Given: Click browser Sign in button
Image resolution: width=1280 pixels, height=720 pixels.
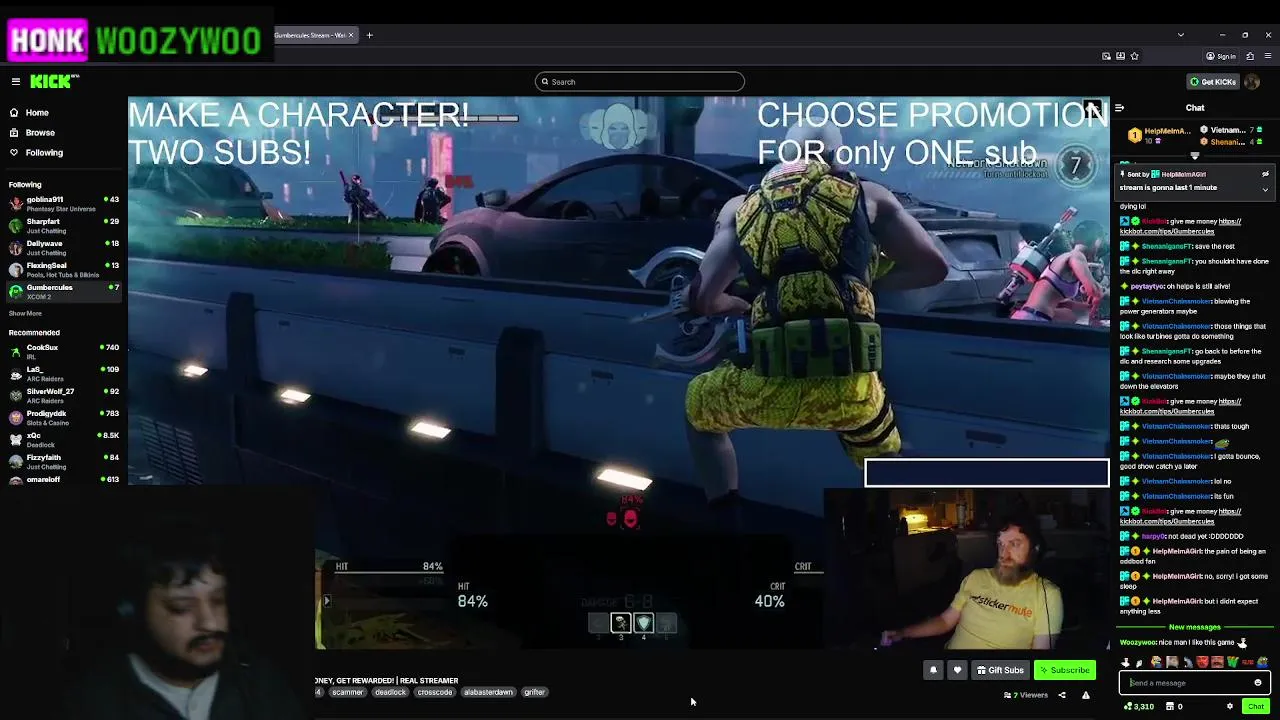Looking at the screenshot, I should 1221,56.
